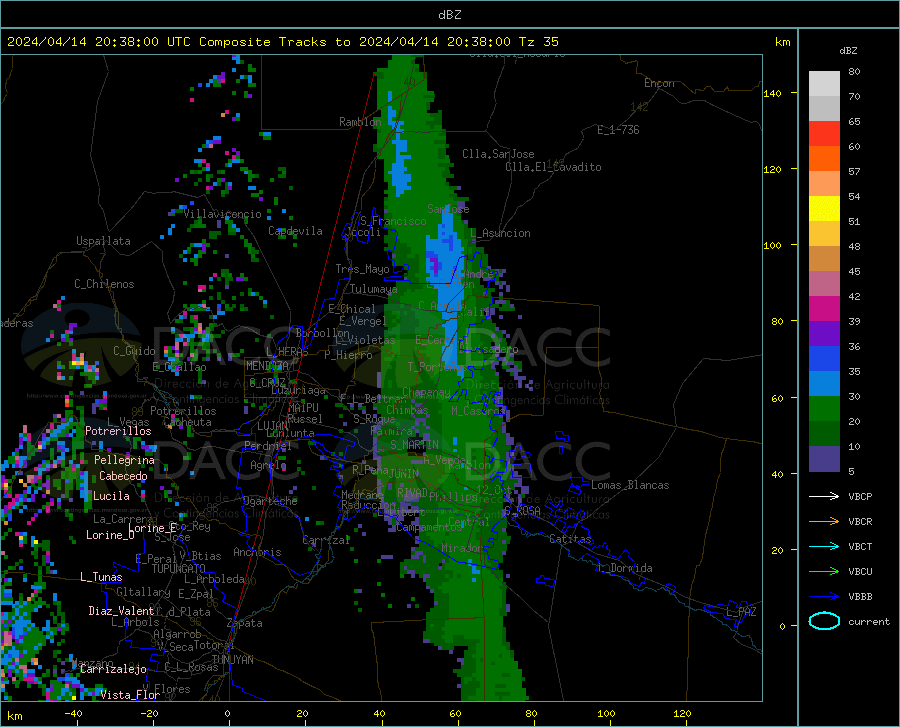Click the 120 km horizontal axis tick

coord(682,714)
